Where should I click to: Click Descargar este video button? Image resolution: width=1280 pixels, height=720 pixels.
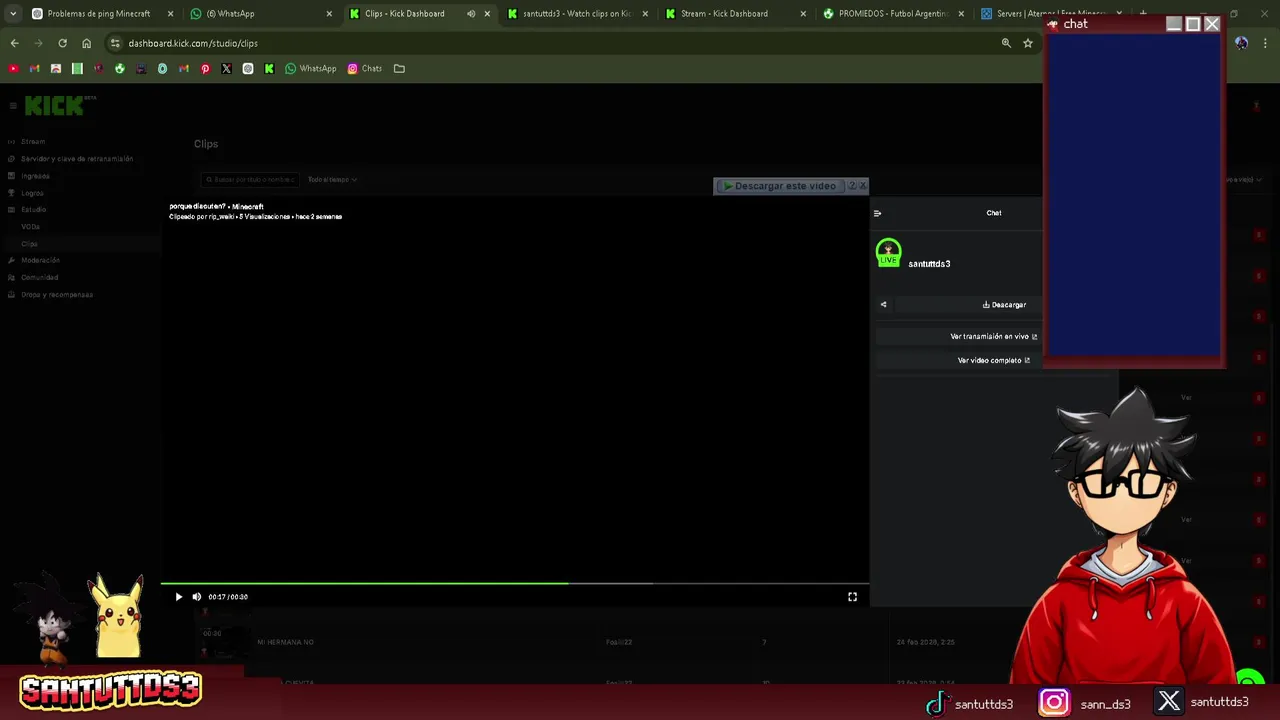click(x=780, y=186)
